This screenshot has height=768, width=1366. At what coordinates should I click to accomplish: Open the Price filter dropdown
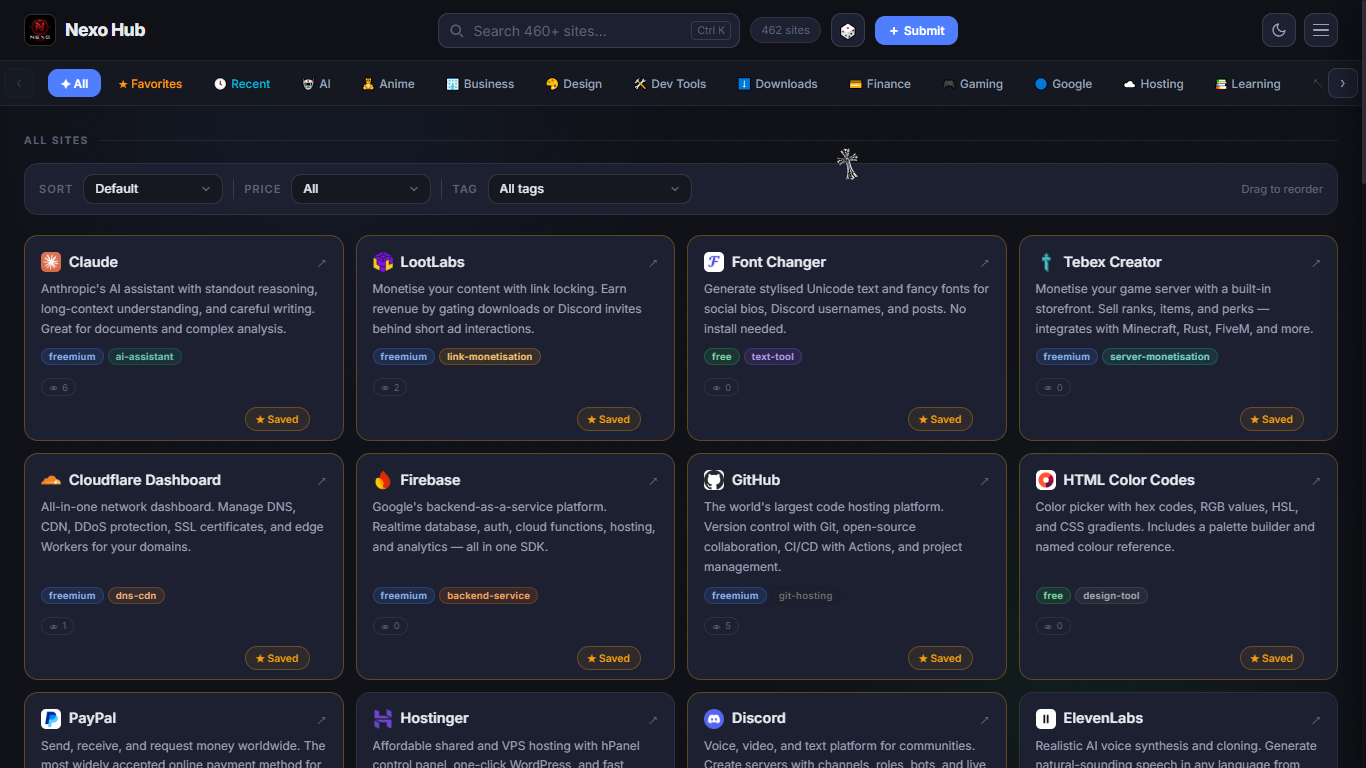(x=361, y=189)
